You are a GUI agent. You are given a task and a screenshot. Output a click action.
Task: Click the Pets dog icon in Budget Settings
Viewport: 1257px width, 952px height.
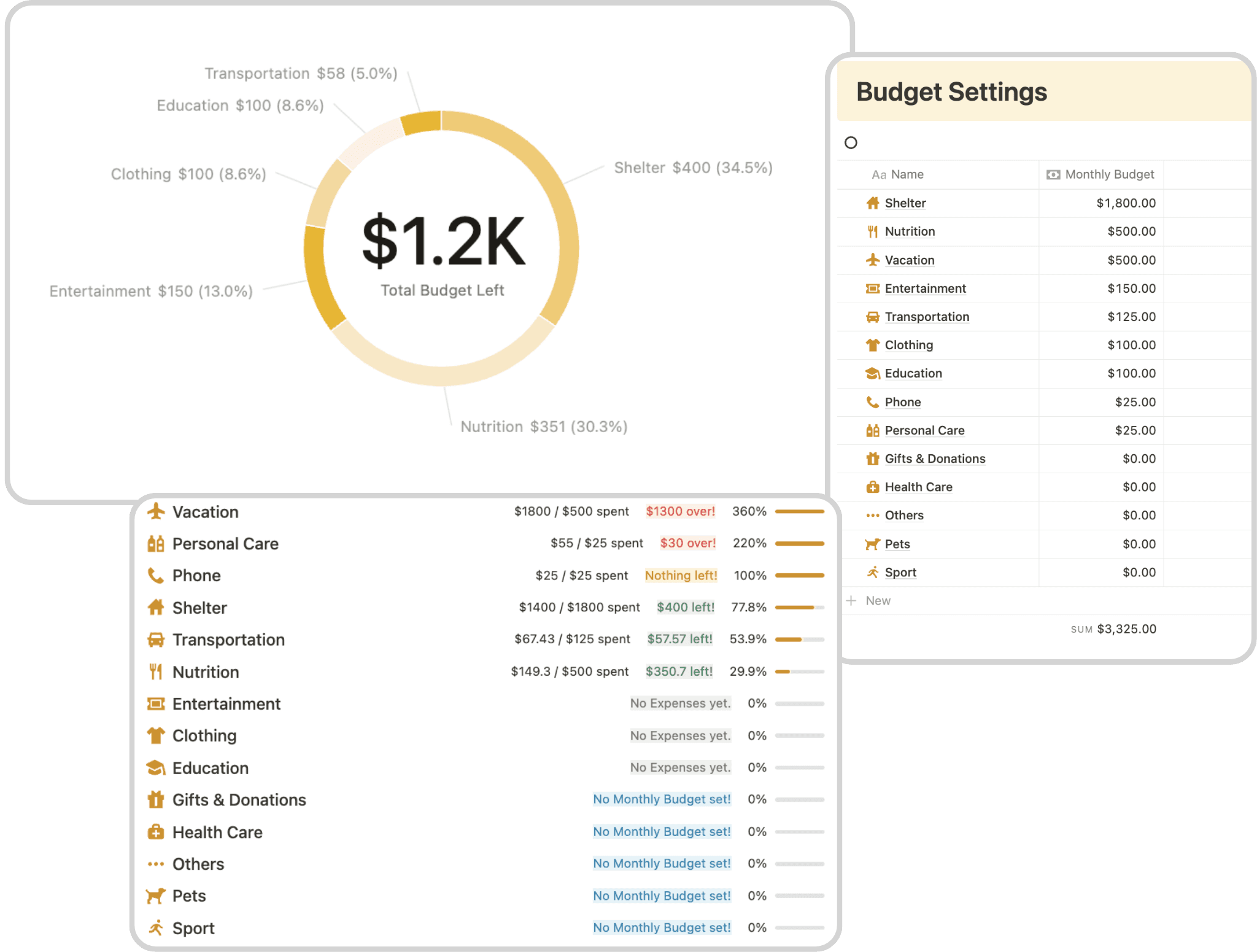pyautogui.click(x=874, y=544)
